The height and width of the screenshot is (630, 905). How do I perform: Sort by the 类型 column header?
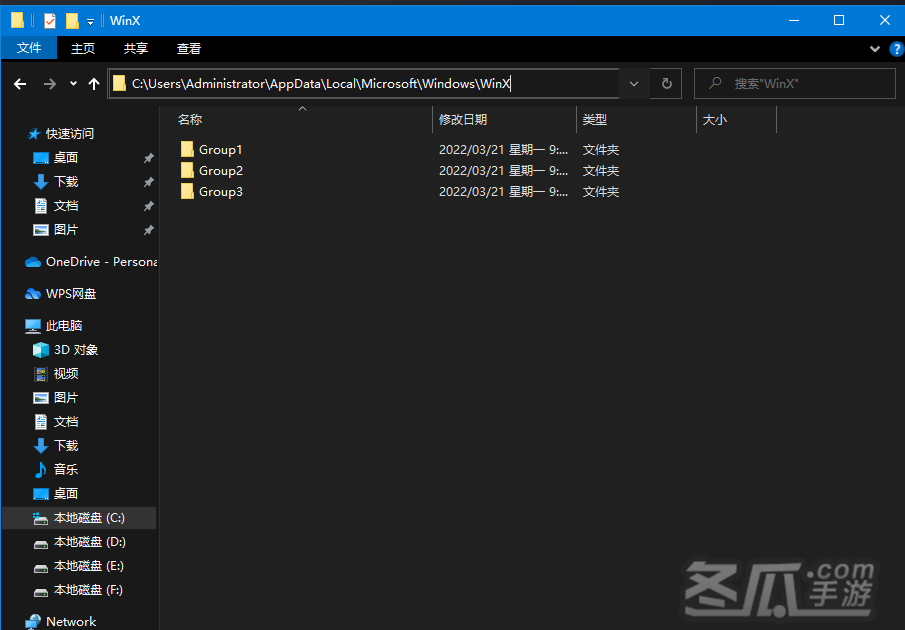[x=594, y=119]
